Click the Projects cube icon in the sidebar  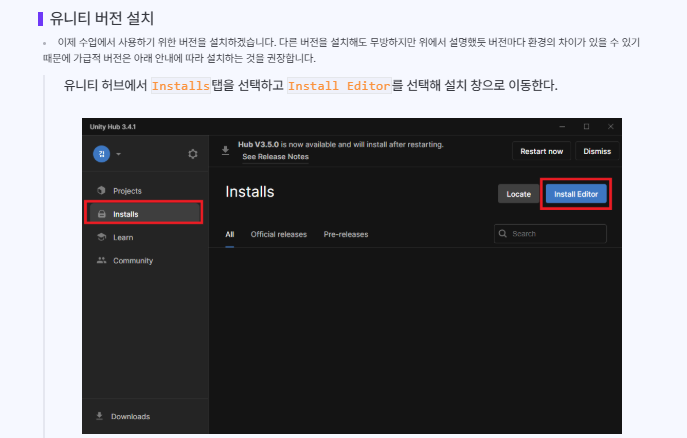101,191
